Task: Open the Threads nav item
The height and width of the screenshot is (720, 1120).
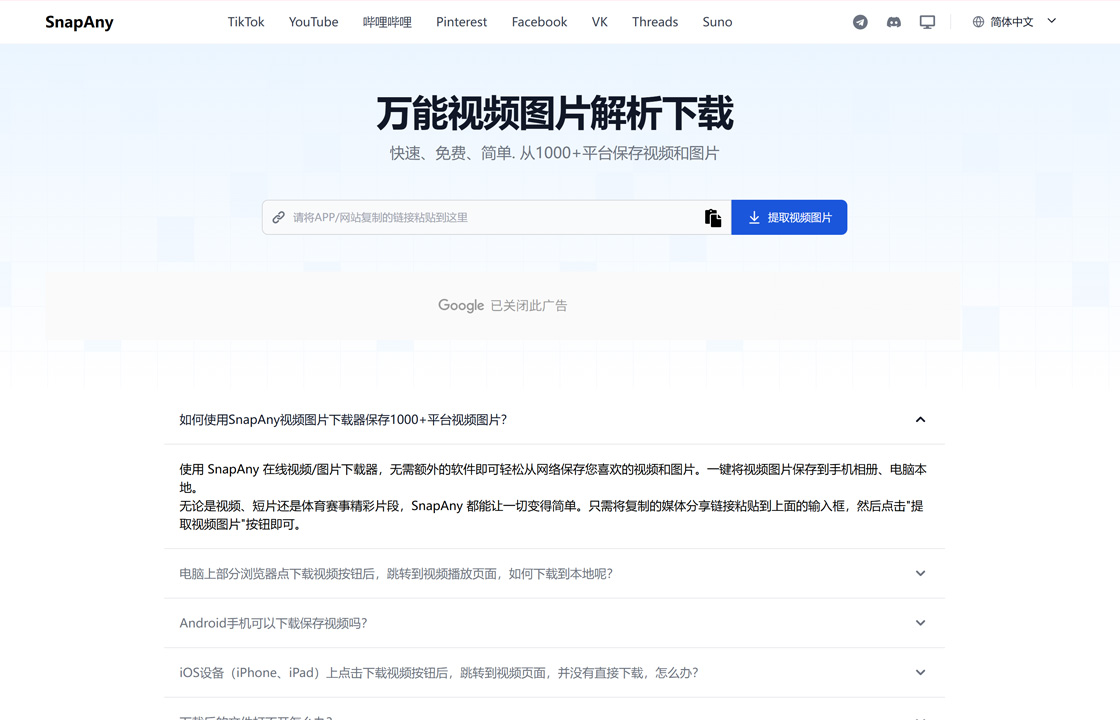Action: (655, 22)
